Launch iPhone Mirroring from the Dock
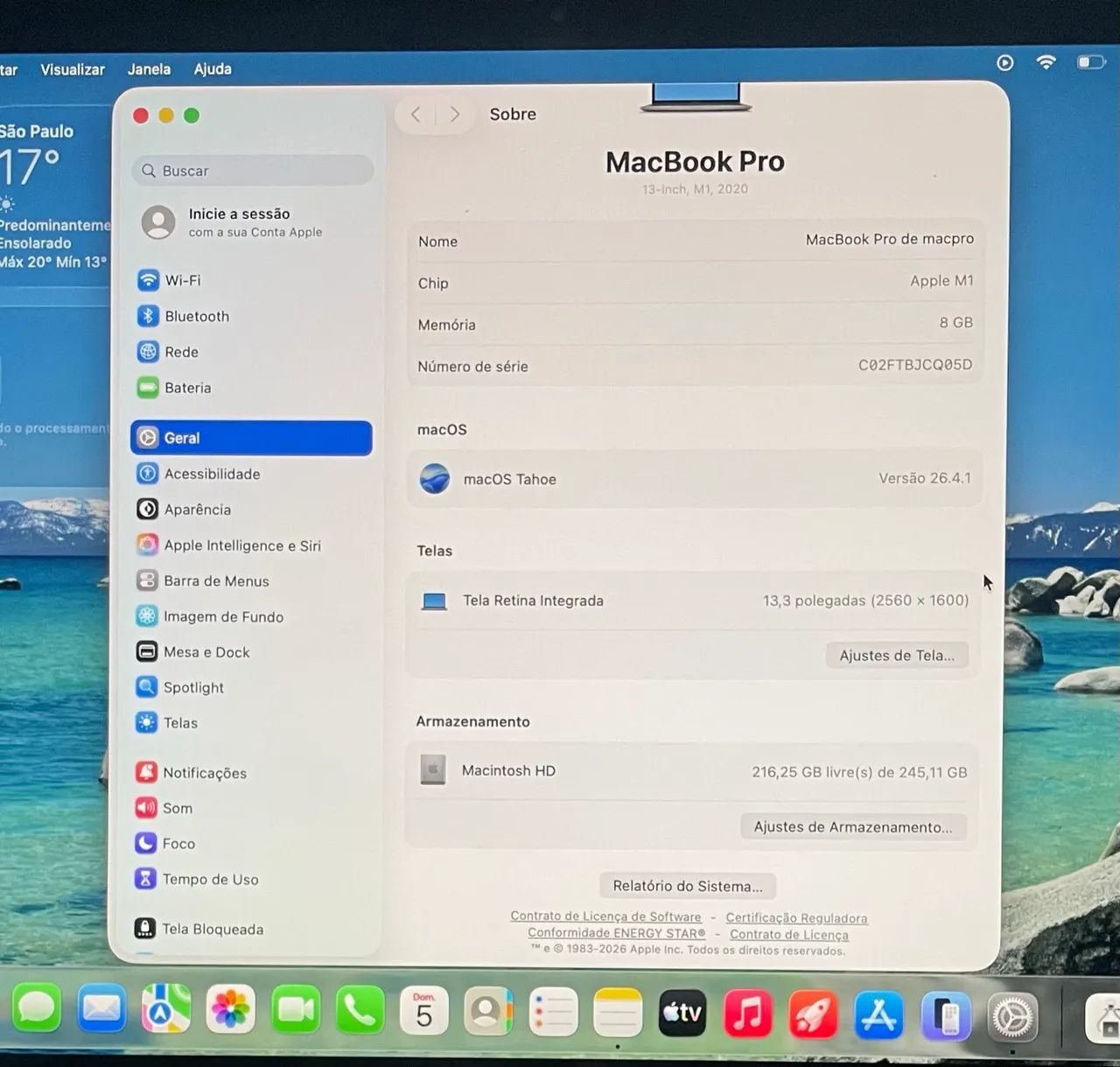1120x1067 pixels. click(946, 1017)
